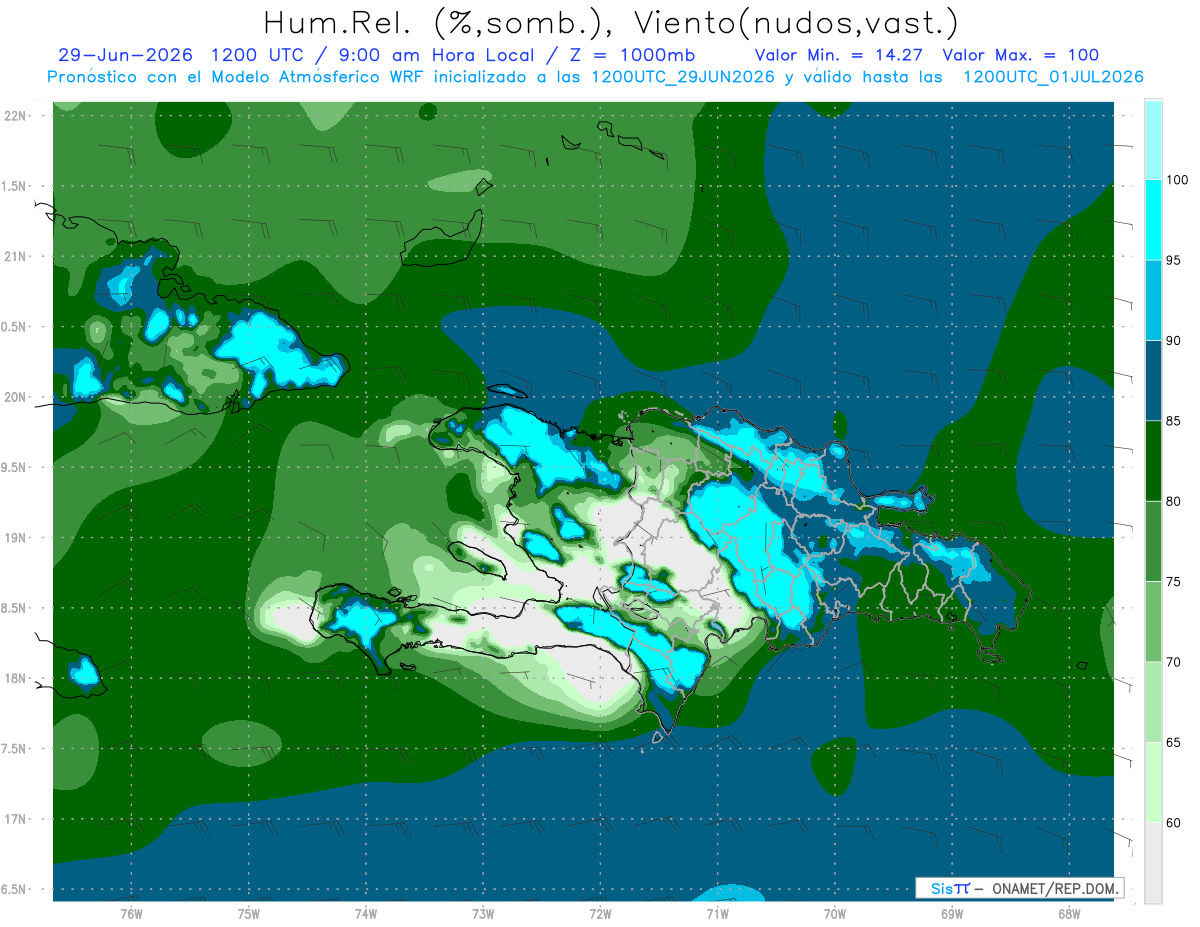Click legend value label '95'

click(1175, 261)
